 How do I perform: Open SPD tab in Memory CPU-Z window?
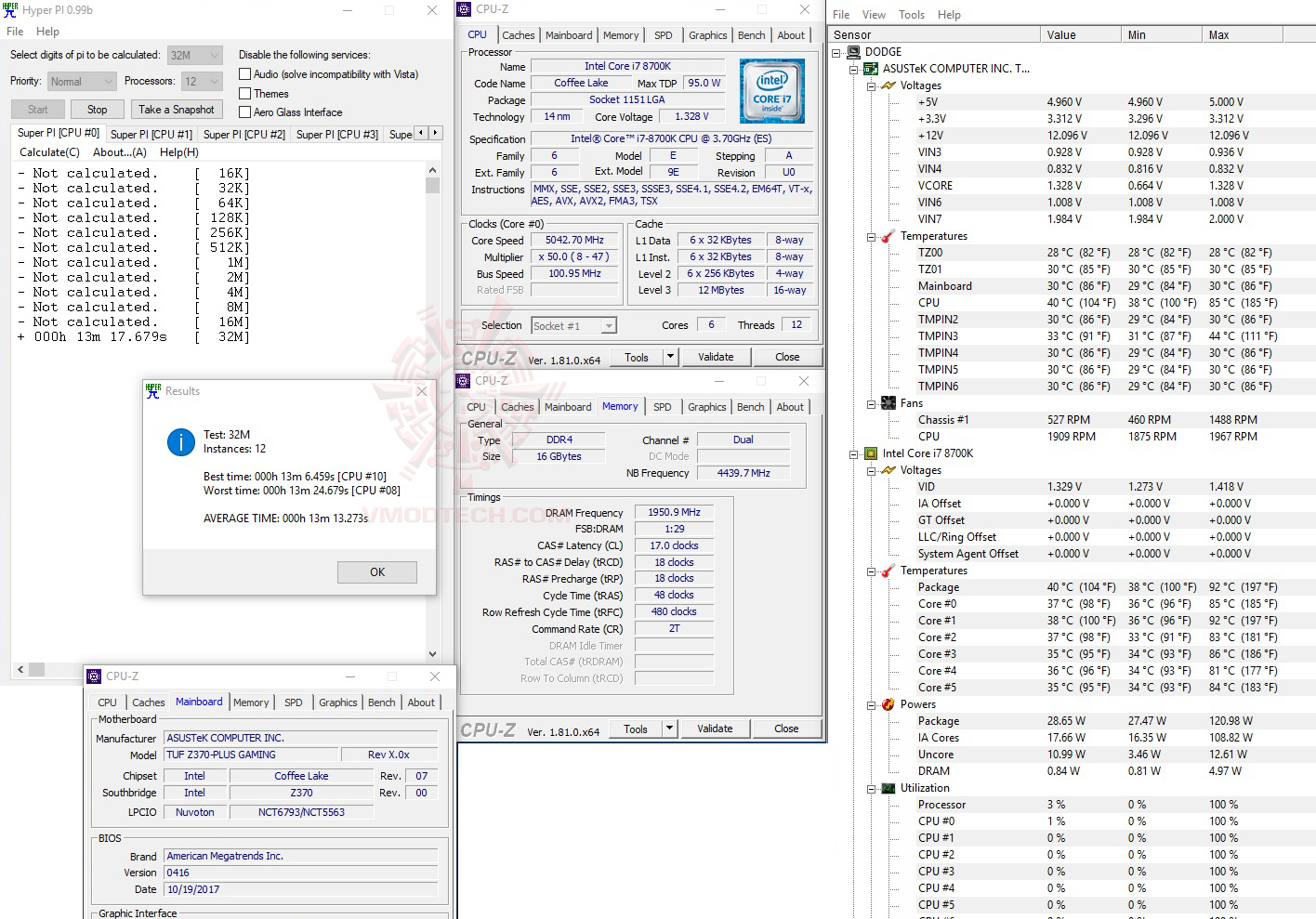click(x=662, y=407)
